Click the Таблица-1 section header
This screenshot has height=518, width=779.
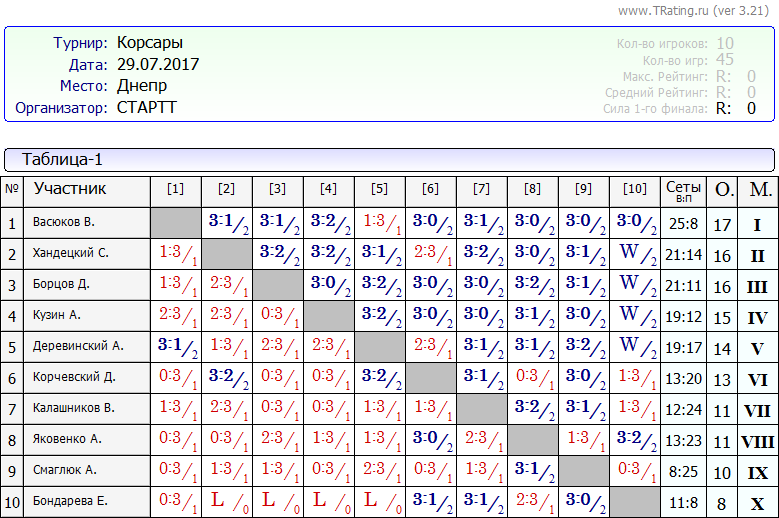click(62, 160)
